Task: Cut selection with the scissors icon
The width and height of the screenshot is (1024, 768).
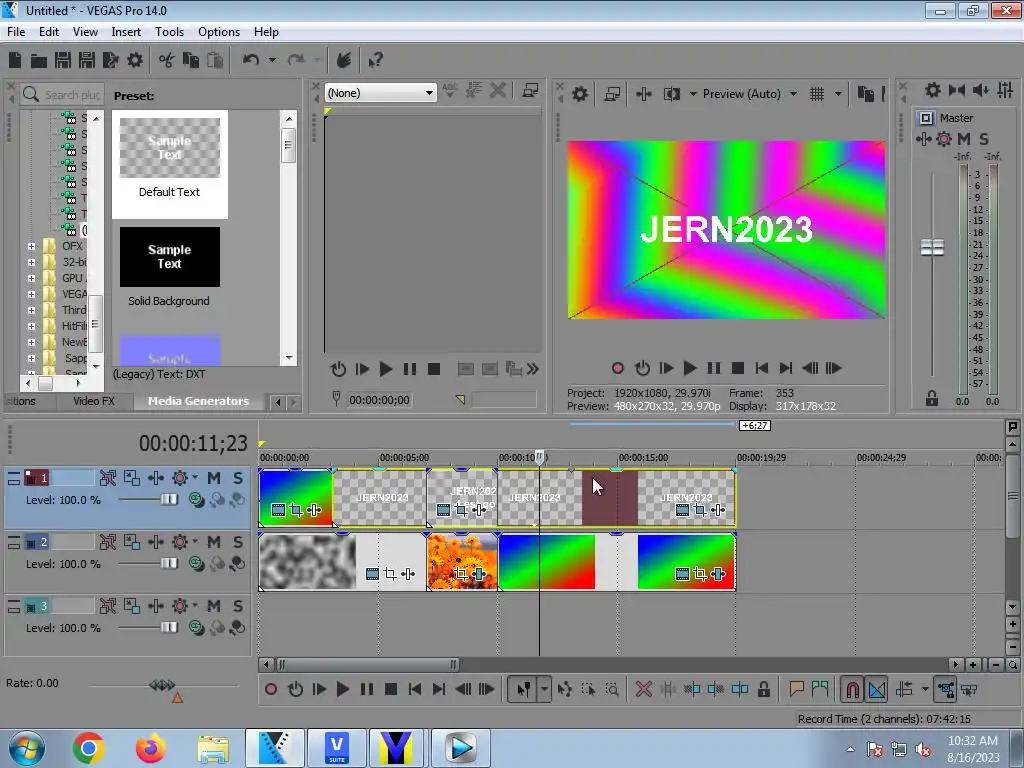Action: tap(167, 60)
